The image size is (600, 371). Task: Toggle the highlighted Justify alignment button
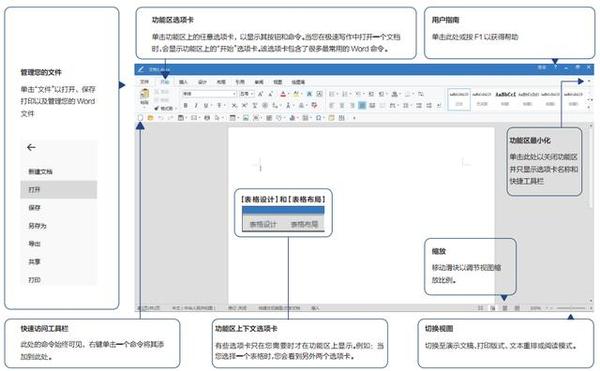click(362, 105)
